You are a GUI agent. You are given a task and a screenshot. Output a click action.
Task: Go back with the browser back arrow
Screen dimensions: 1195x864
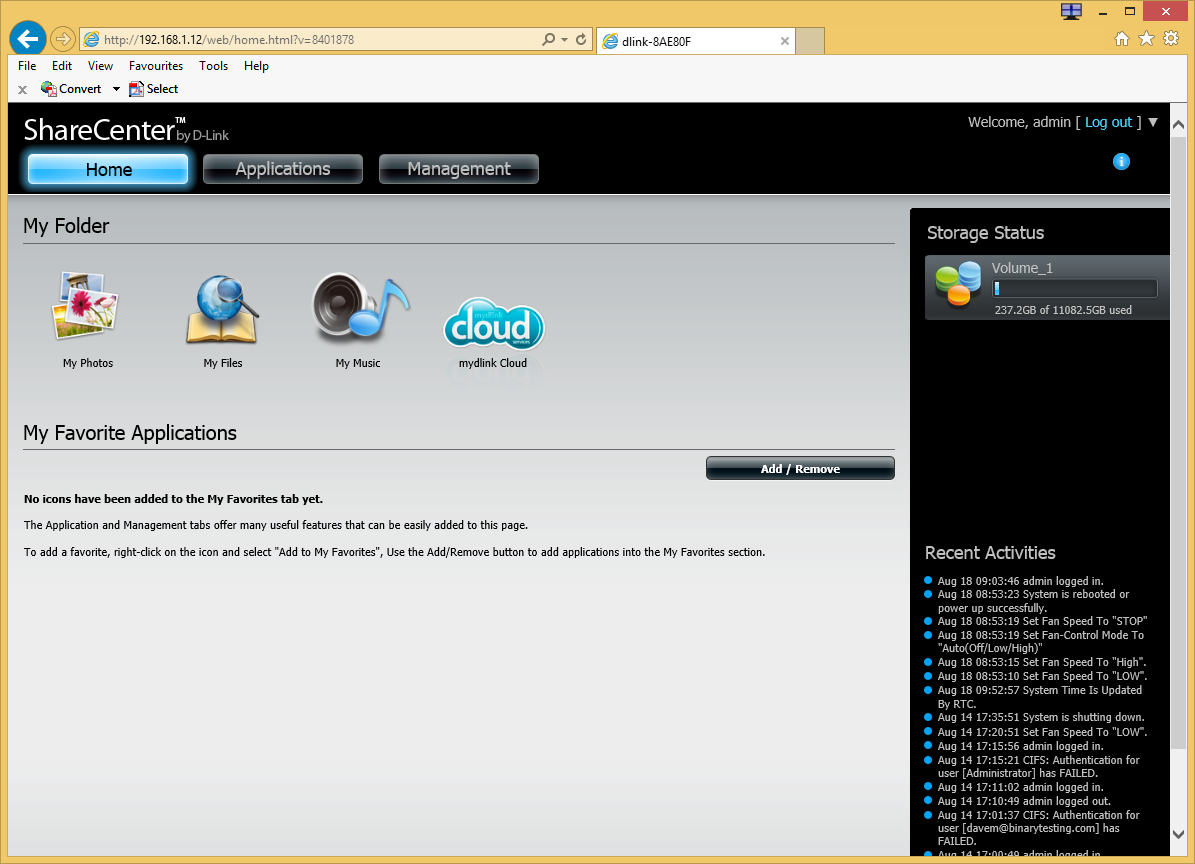click(27, 39)
